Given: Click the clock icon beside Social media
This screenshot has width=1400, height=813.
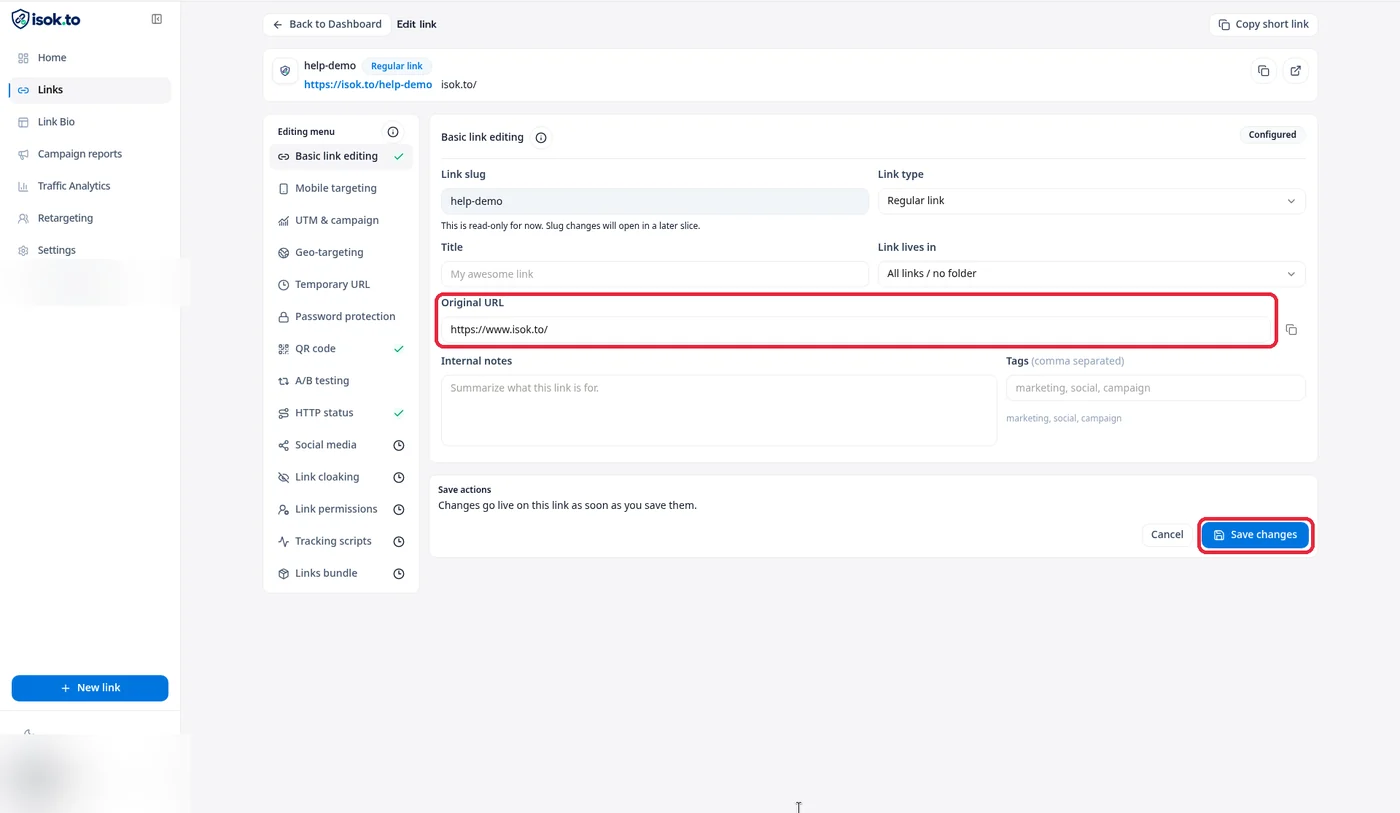Looking at the screenshot, I should click(x=399, y=445).
